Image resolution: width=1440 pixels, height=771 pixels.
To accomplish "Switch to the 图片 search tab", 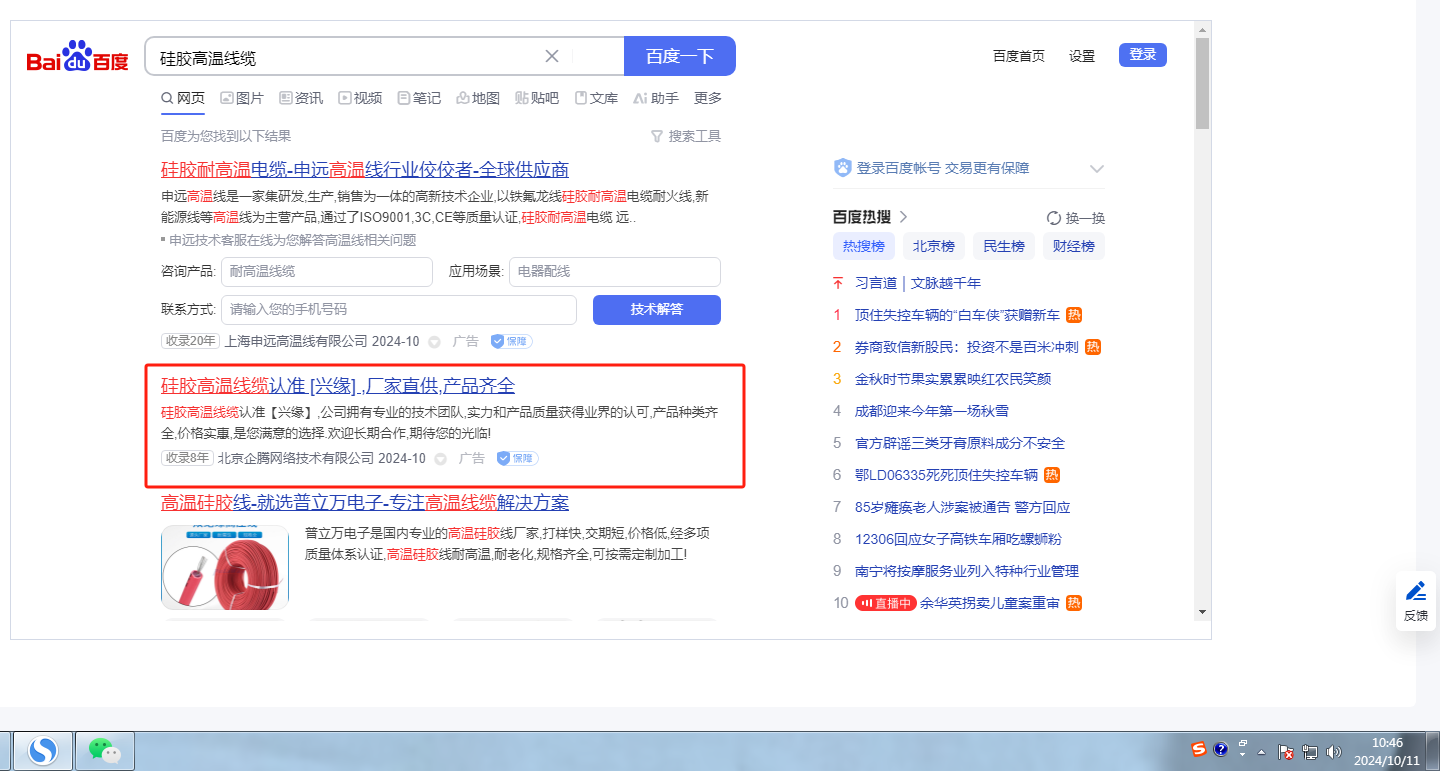I will coord(241,98).
